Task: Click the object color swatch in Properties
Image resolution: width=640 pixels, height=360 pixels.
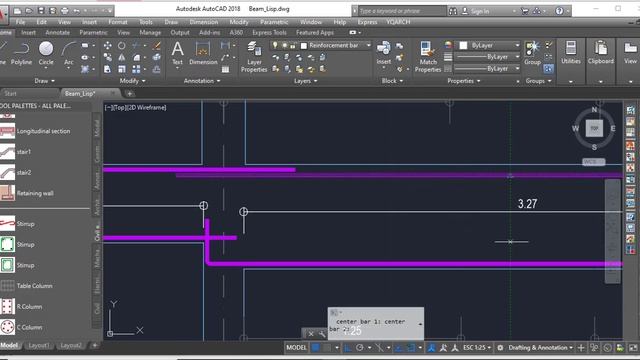Action: tap(463, 45)
